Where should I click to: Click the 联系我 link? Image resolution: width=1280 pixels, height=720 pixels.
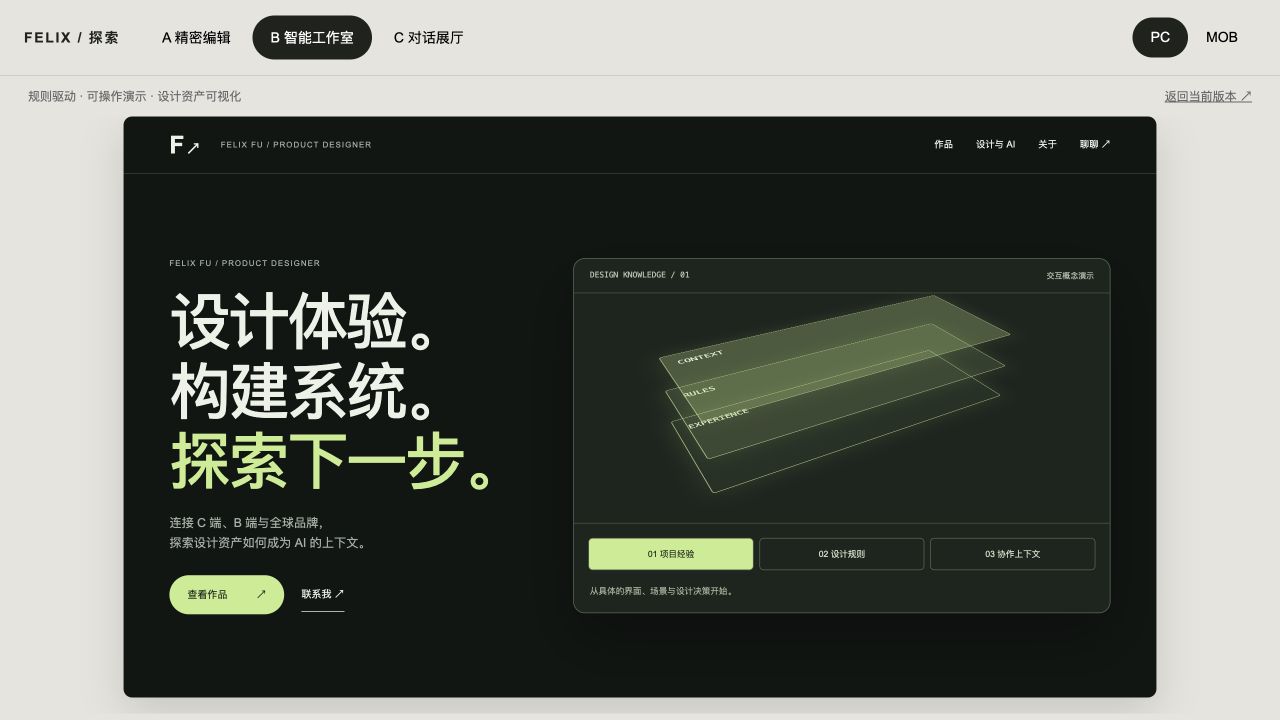coord(323,594)
